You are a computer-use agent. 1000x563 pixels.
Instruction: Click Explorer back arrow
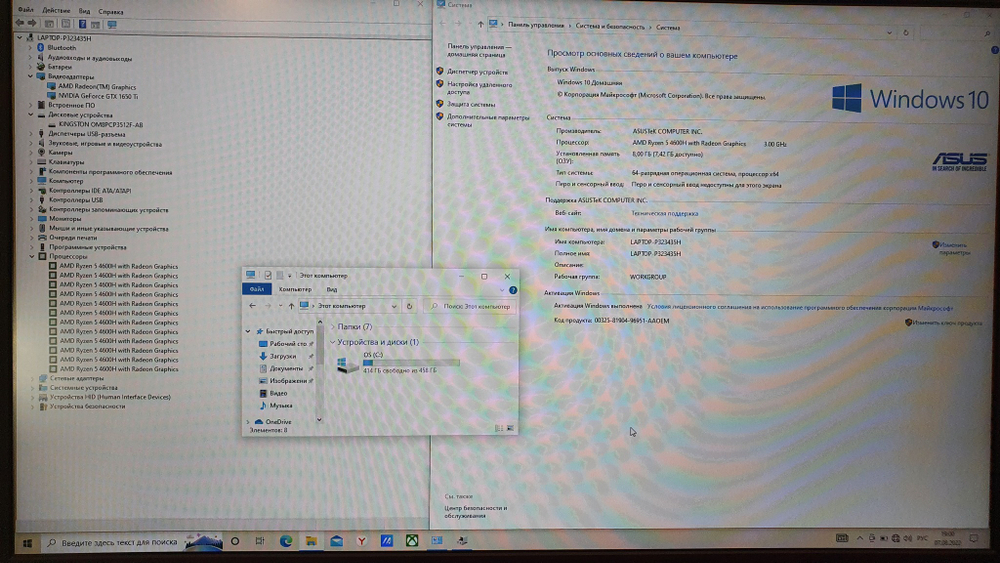(x=253, y=306)
